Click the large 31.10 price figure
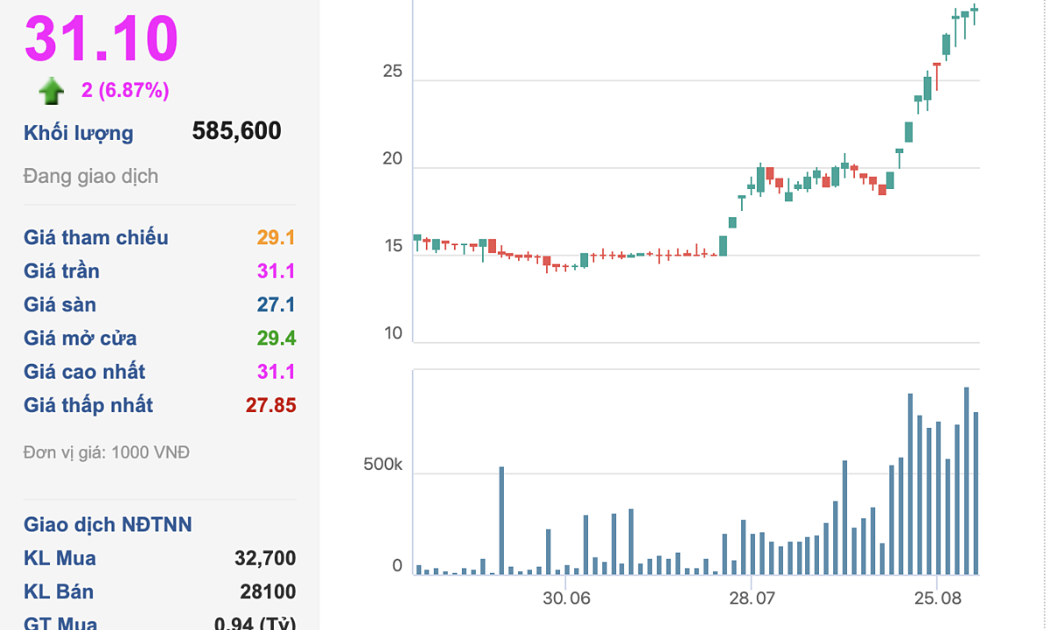The height and width of the screenshot is (630, 1050). point(101,38)
